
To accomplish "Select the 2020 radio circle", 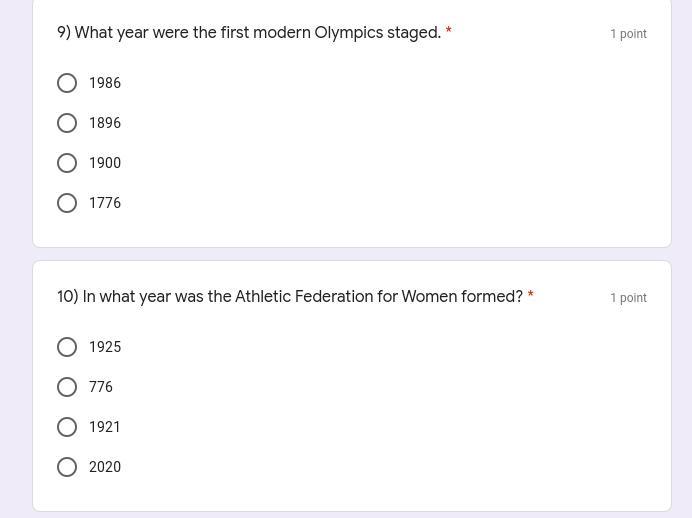I will pos(67,467).
